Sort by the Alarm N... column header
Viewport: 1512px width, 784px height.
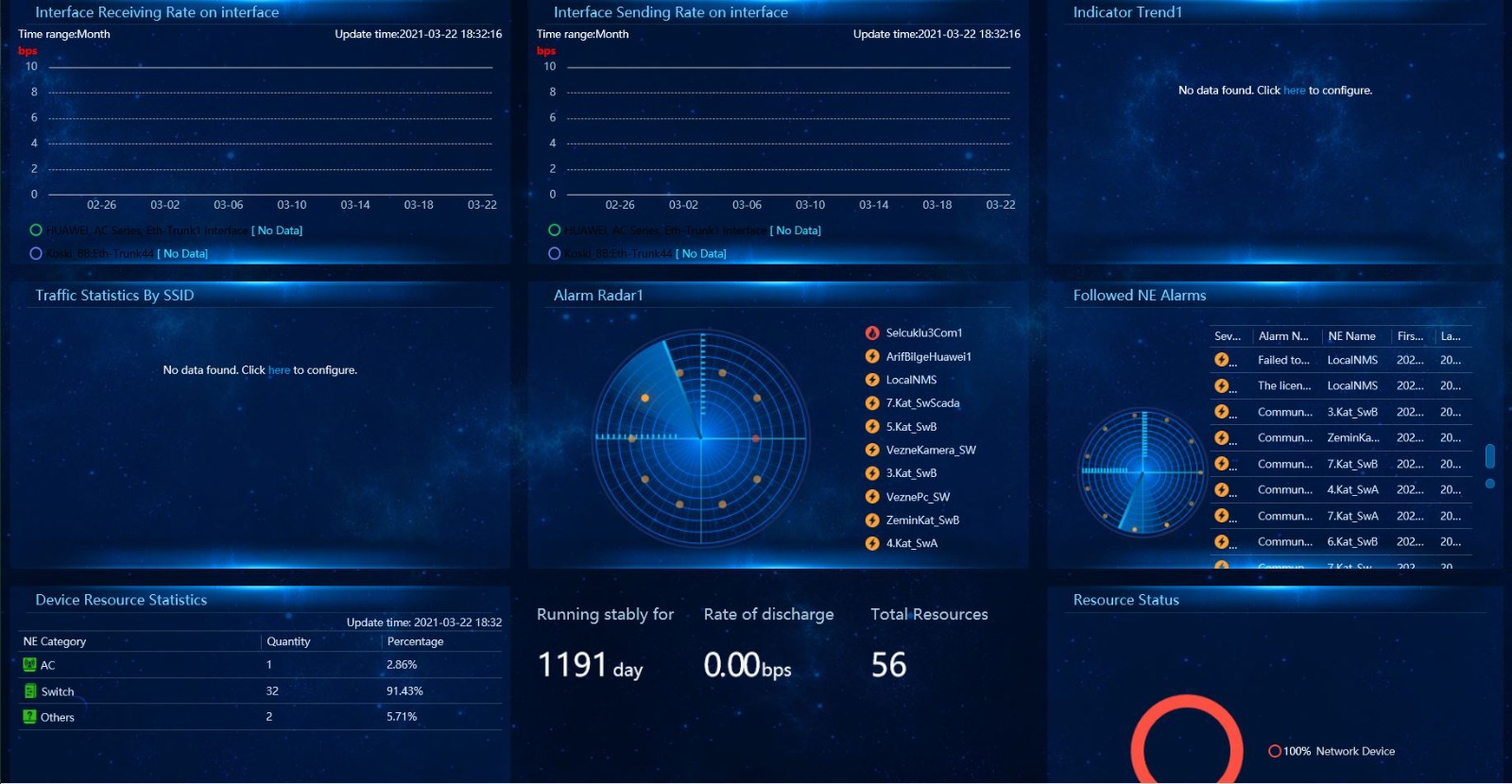1282,336
